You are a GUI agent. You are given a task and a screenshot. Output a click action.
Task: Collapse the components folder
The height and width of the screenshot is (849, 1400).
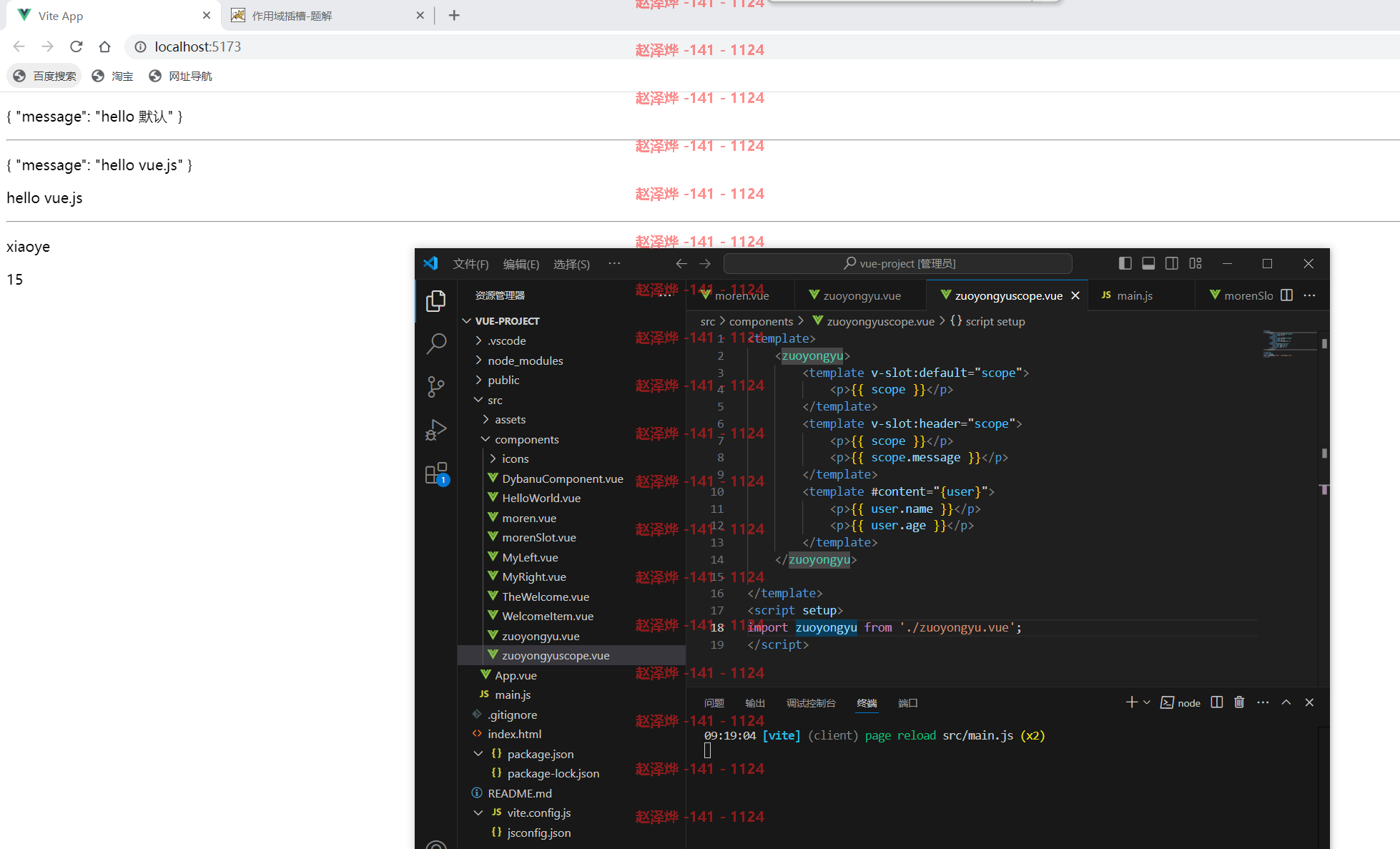pyautogui.click(x=485, y=439)
